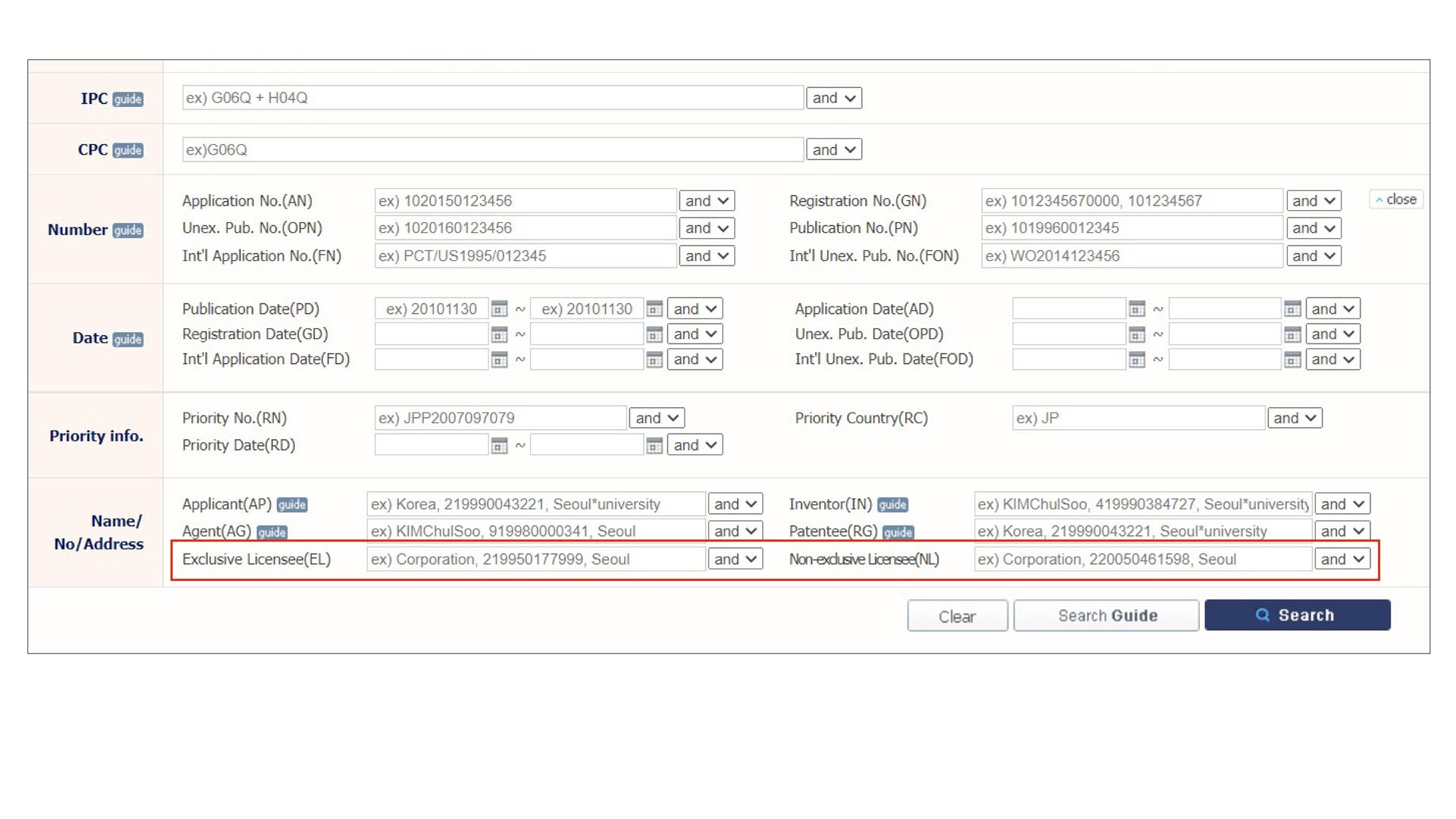Open Int'l Unex. Pub. Date start calendar
Screen dimensions: 1456x819
[1136, 359]
